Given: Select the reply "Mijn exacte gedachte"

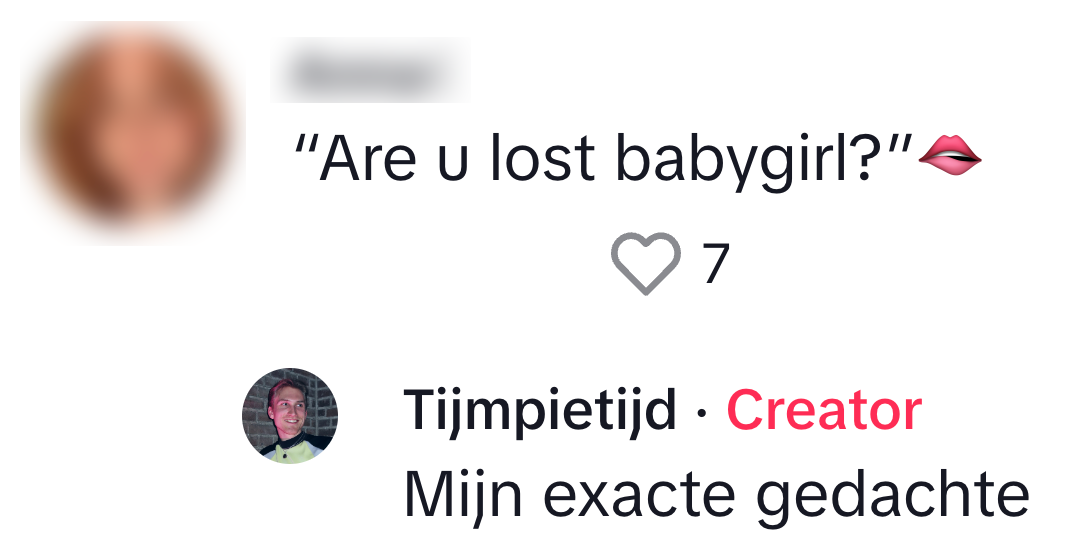Looking at the screenshot, I should coord(716,494).
